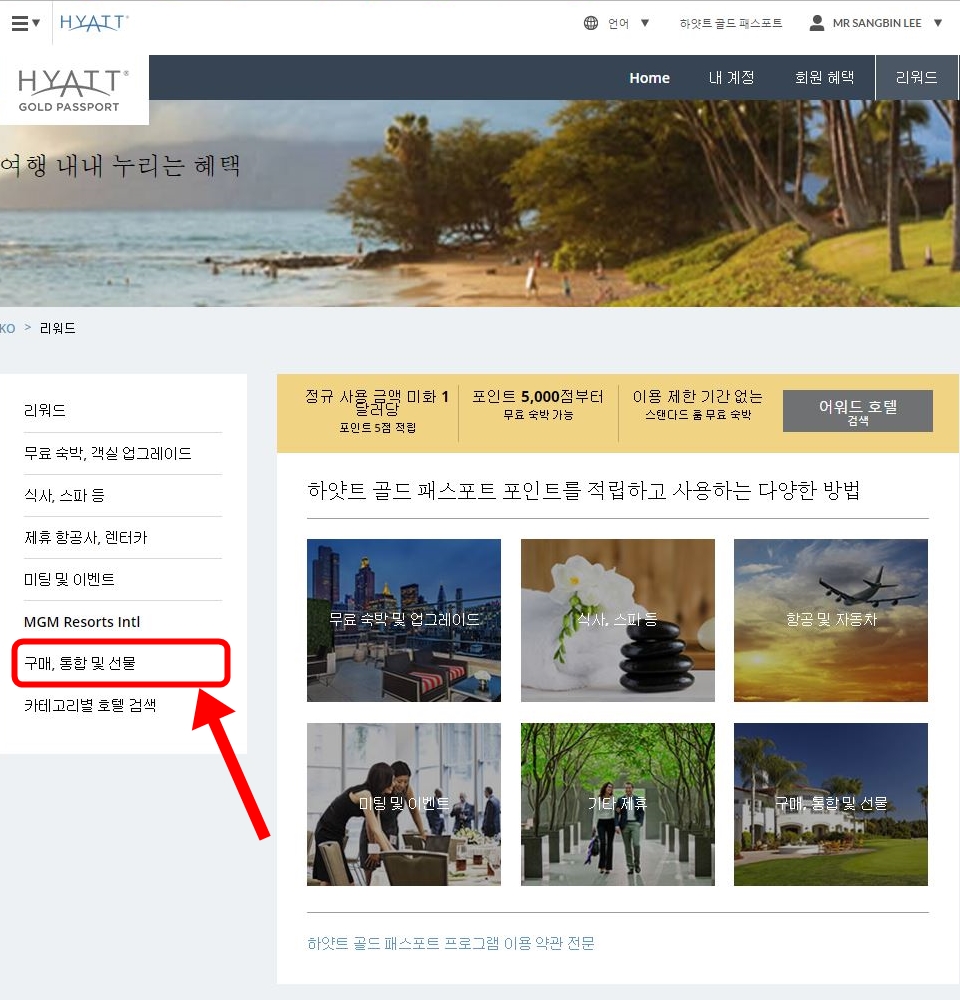Screen dimensions: 960x1000
Task: Open 하얏트 골드 패스포트 프로그램 이용 약관 전문 link
Action: tap(450, 943)
